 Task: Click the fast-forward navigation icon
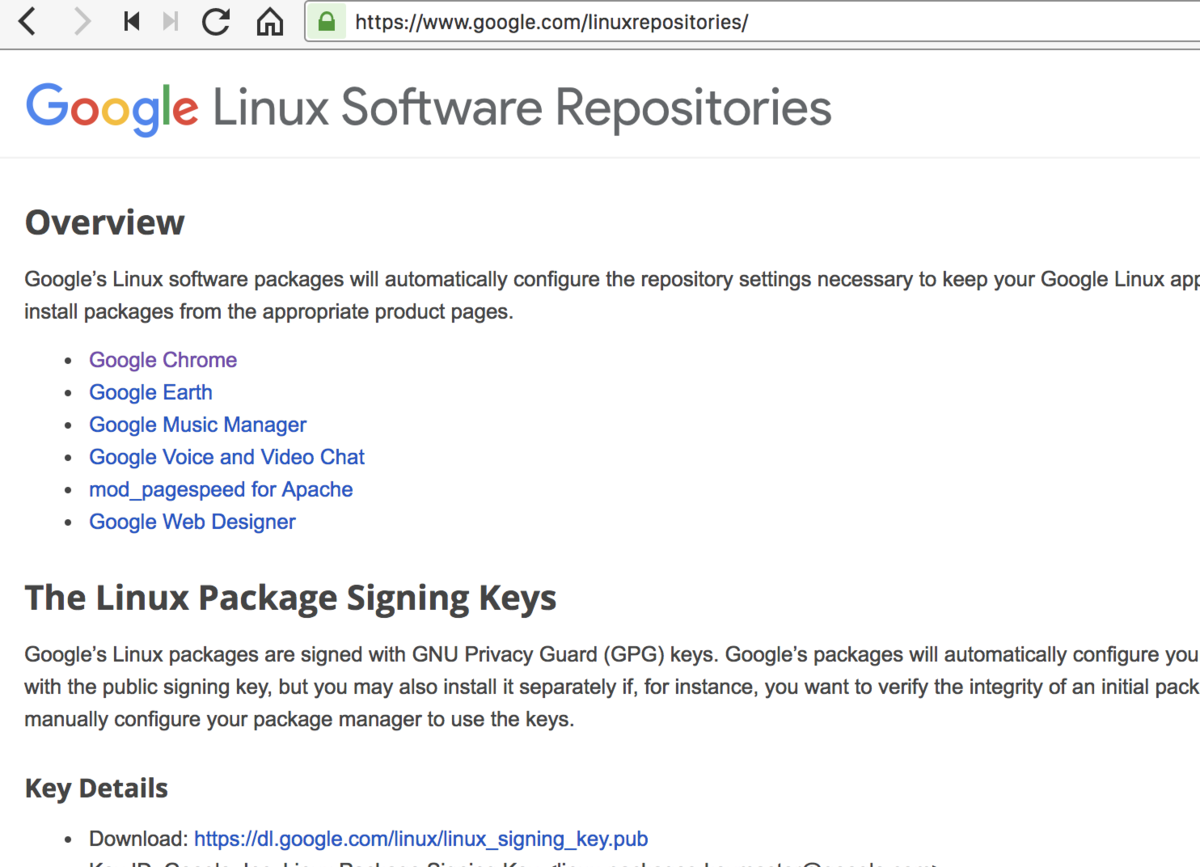[x=171, y=21]
